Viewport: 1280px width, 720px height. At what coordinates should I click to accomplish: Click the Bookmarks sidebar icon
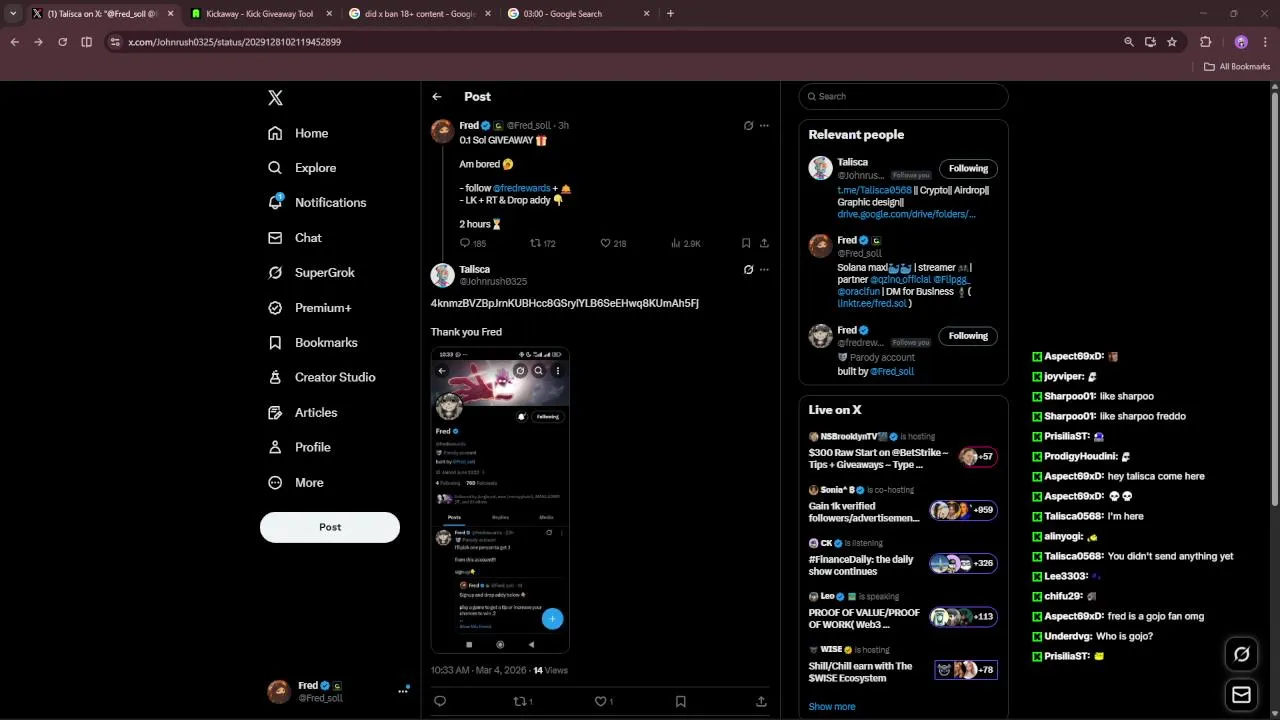(275, 342)
